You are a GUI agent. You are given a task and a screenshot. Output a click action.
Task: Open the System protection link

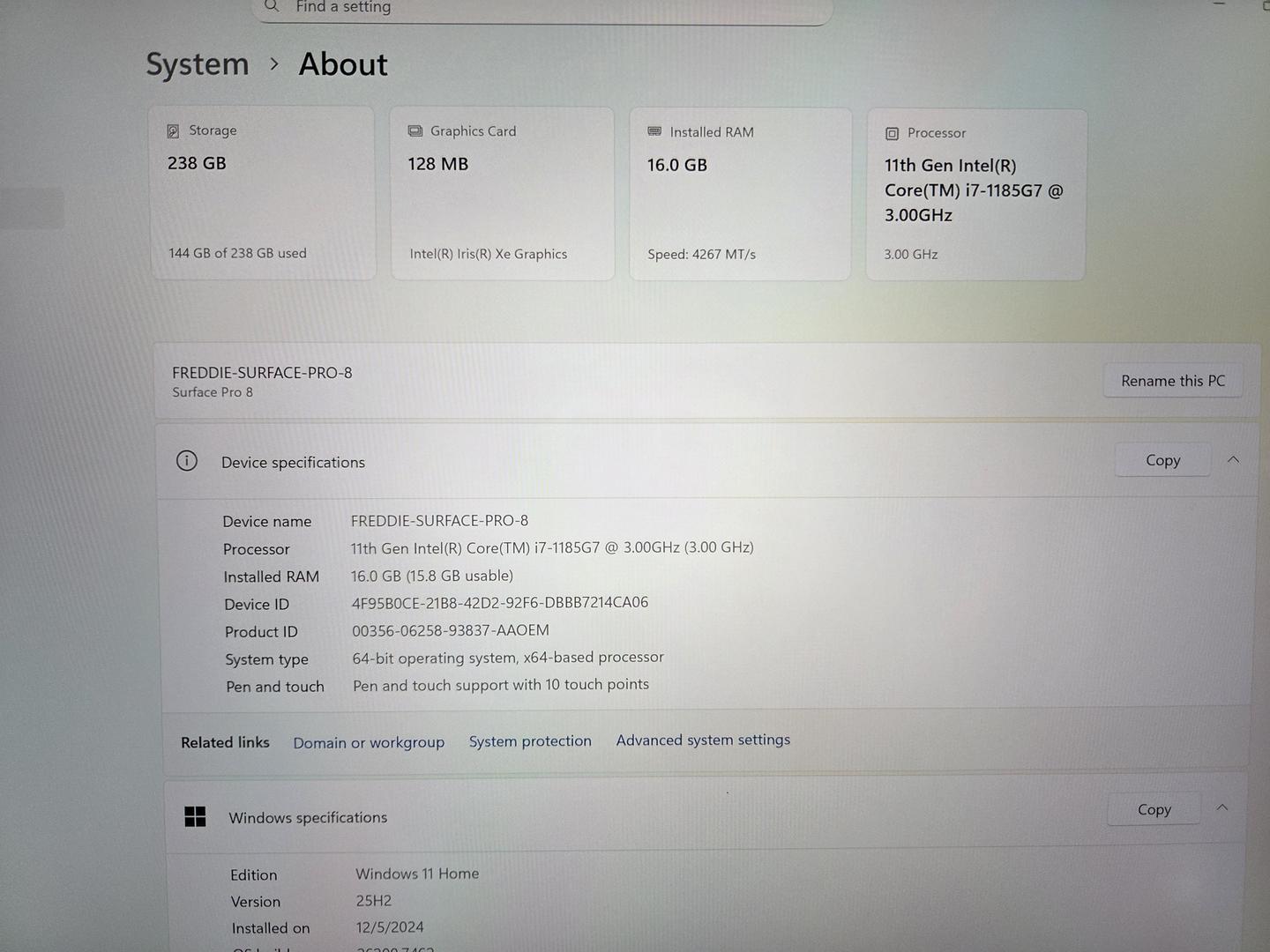pos(530,741)
